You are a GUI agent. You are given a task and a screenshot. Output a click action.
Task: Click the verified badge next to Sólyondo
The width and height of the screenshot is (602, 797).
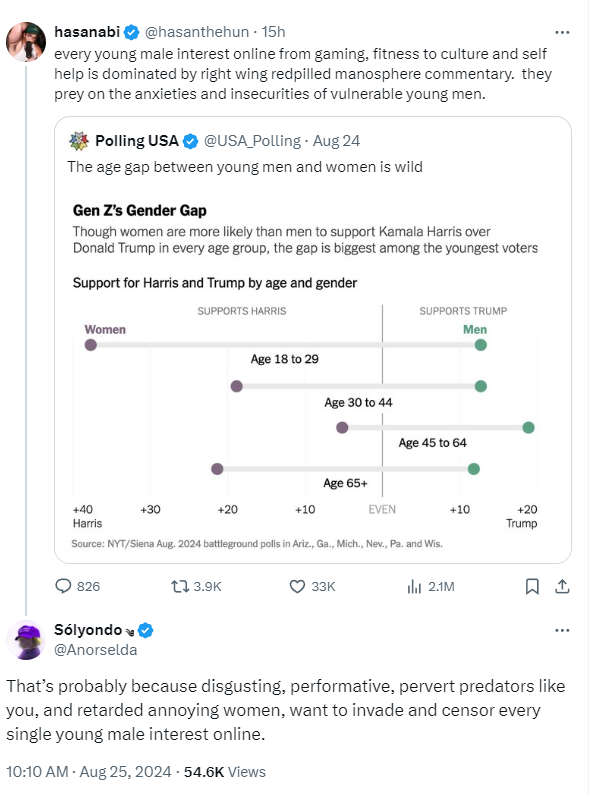point(146,630)
